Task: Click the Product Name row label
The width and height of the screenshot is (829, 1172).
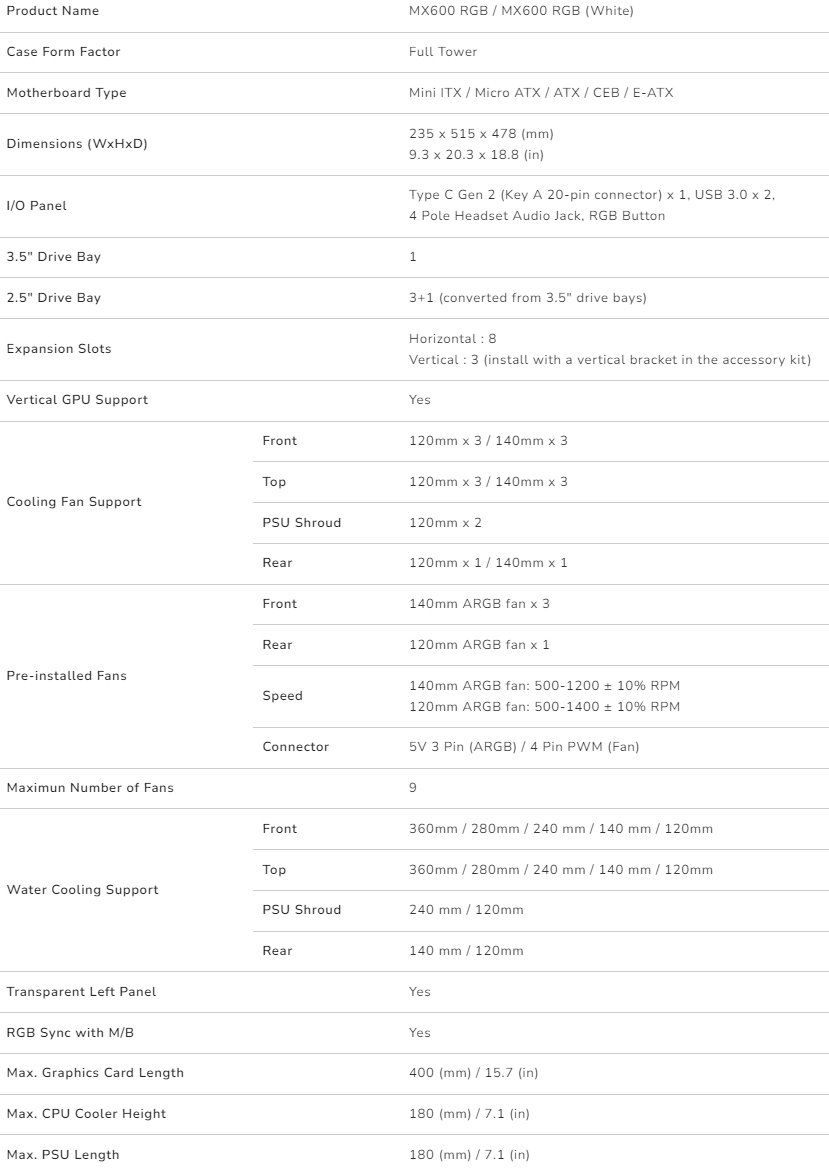Action: 53,11
